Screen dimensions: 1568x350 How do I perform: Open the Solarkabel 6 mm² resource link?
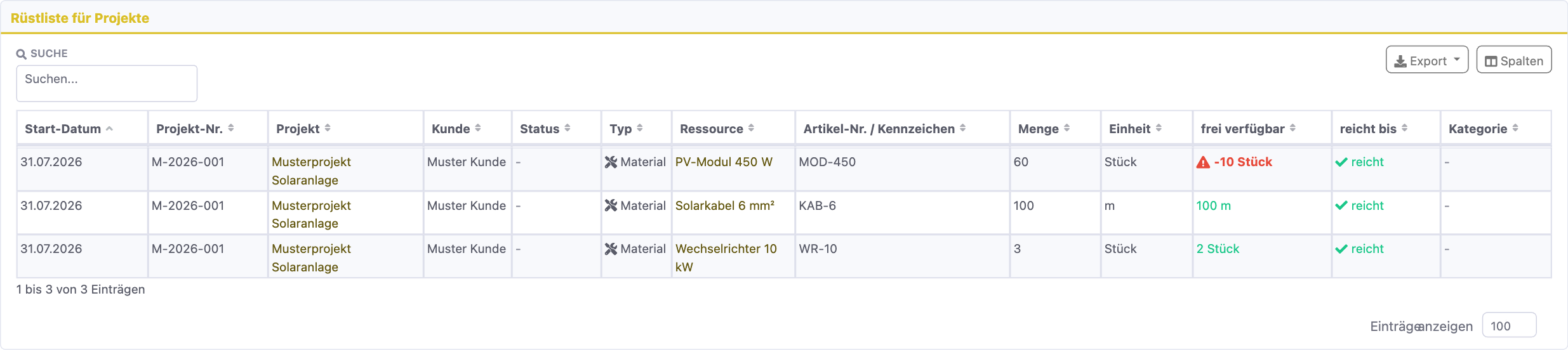click(x=724, y=205)
